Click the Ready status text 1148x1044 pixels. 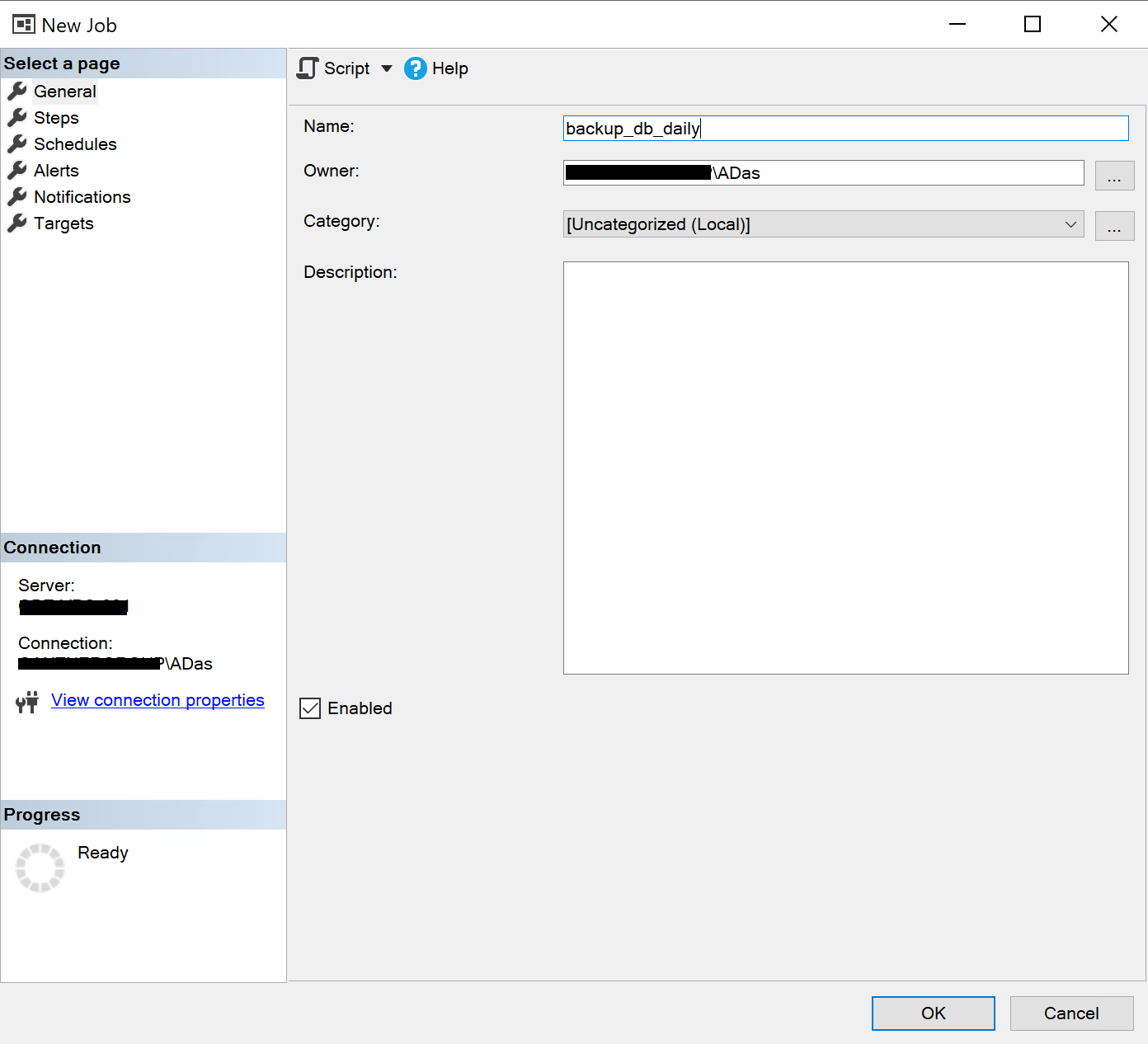(103, 853)
